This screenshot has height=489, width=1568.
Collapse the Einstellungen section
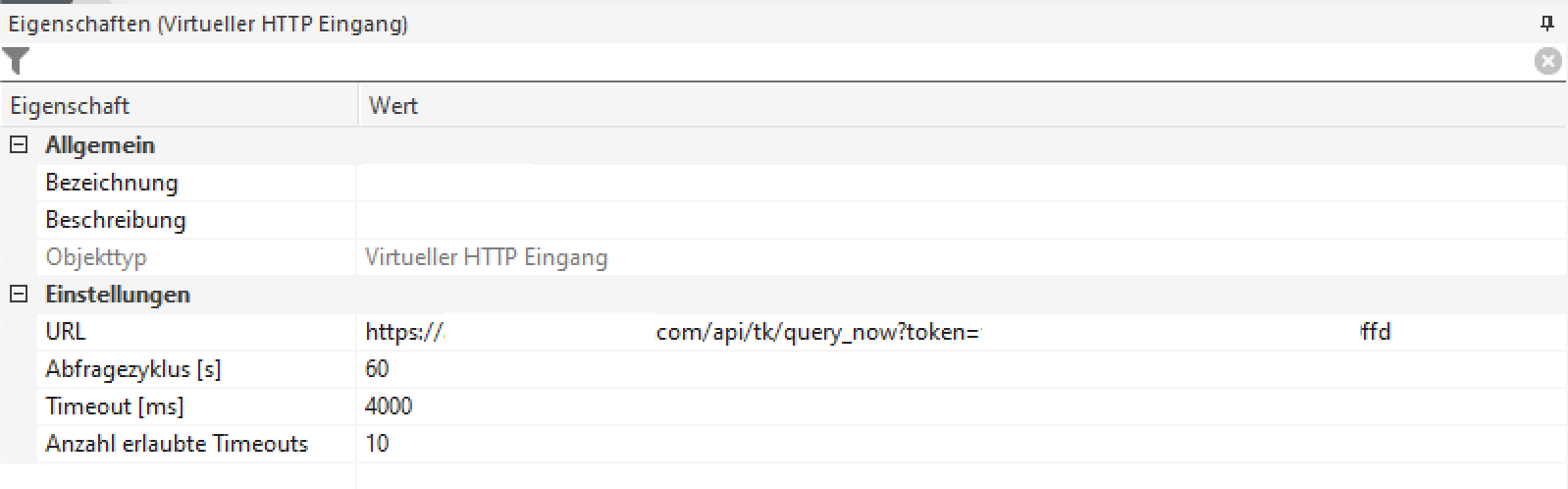click(19, 295)
